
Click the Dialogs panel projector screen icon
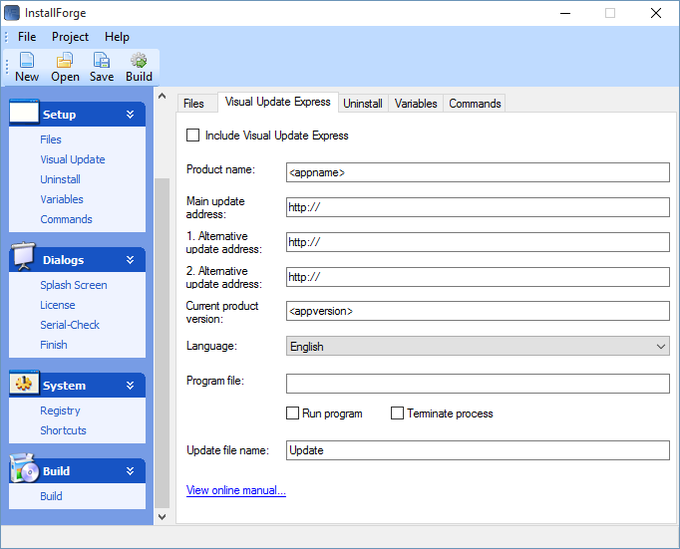23,256
